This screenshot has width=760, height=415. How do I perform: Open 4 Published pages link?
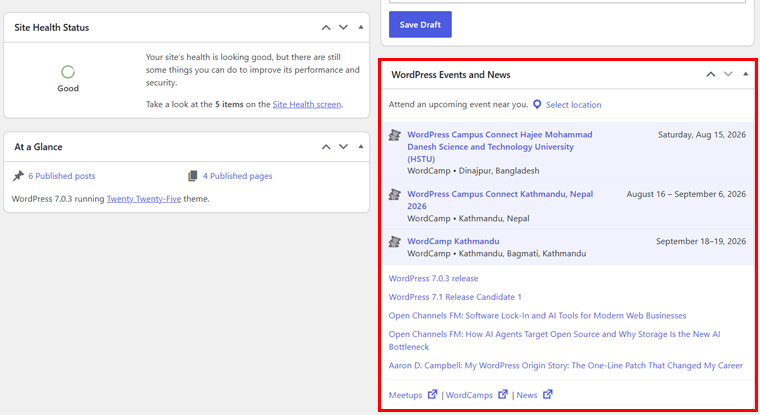[238, 176]
